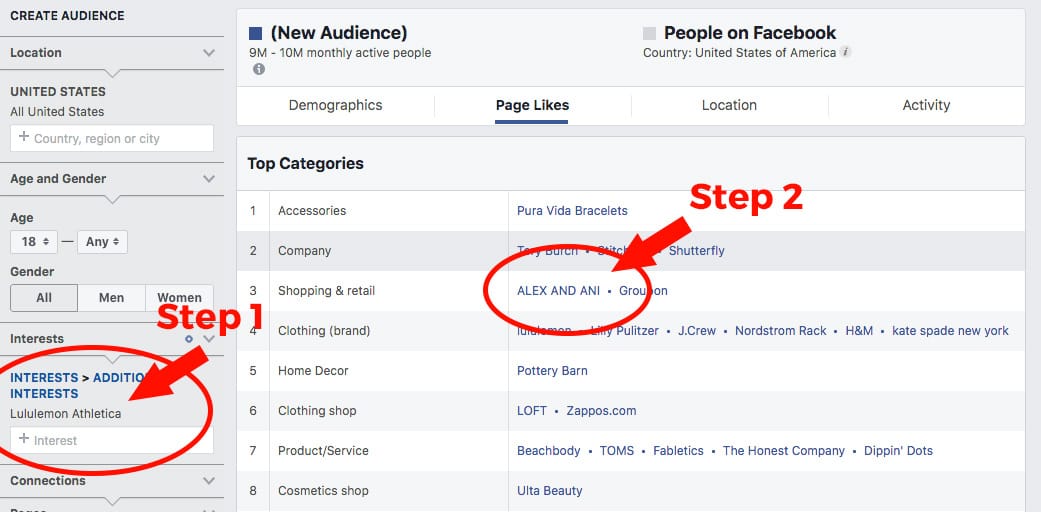
Task: Open the Shutterfly page link
Action: click(696, 250)
